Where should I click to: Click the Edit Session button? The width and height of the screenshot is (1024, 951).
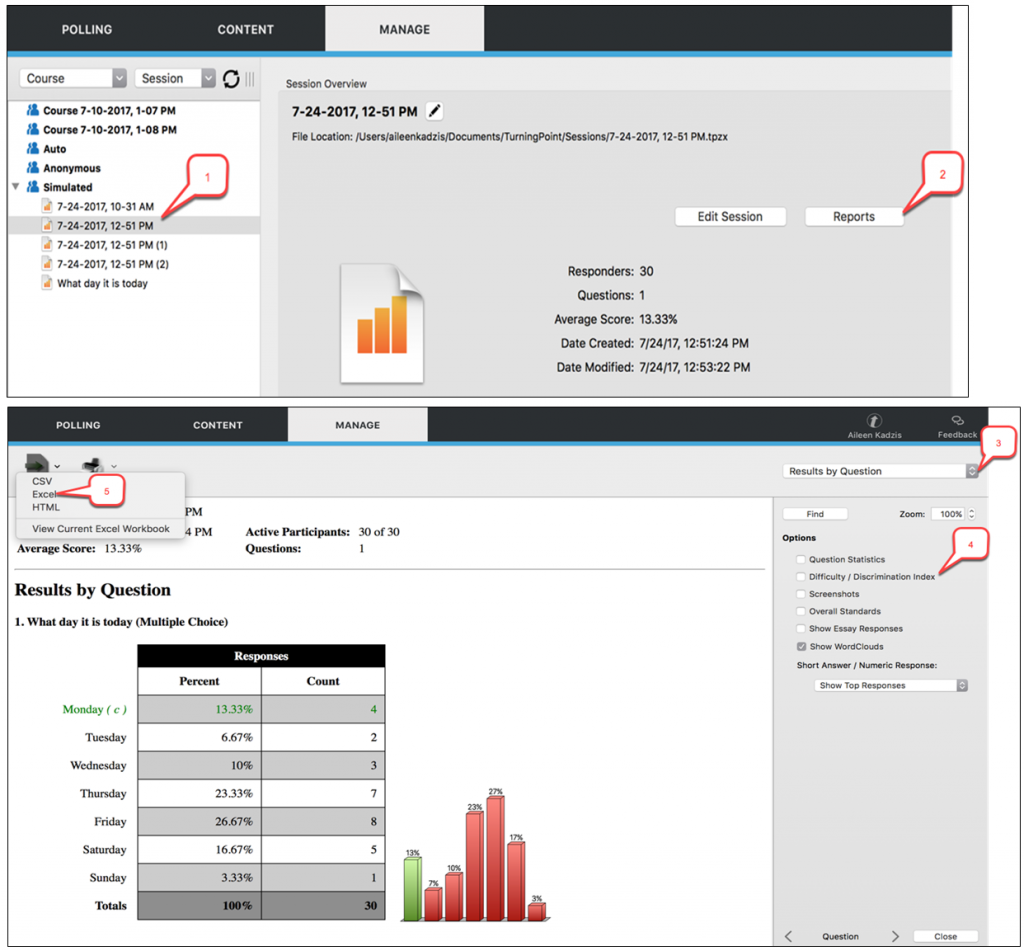click(729, 217)
